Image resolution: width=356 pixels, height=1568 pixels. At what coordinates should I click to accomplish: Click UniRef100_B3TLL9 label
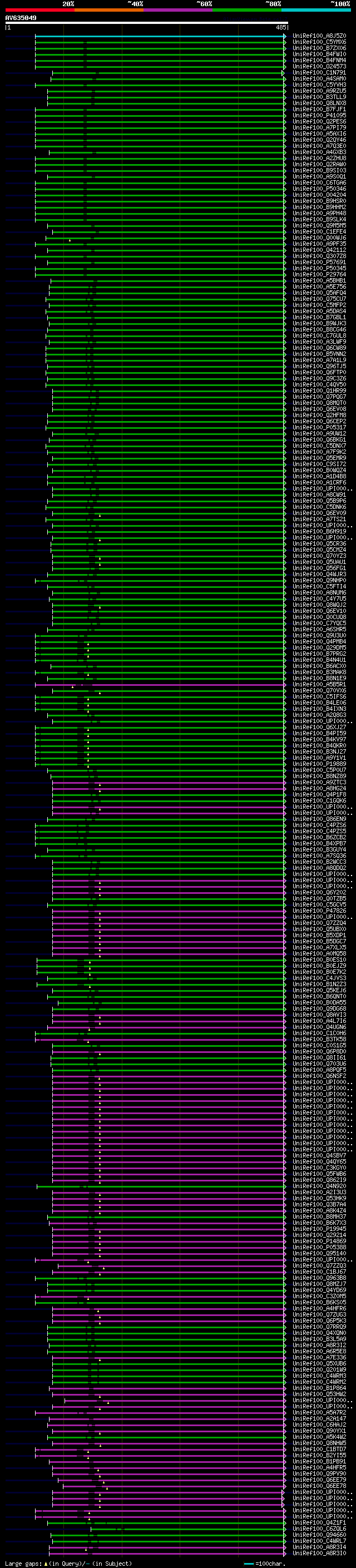coord(319,97)
